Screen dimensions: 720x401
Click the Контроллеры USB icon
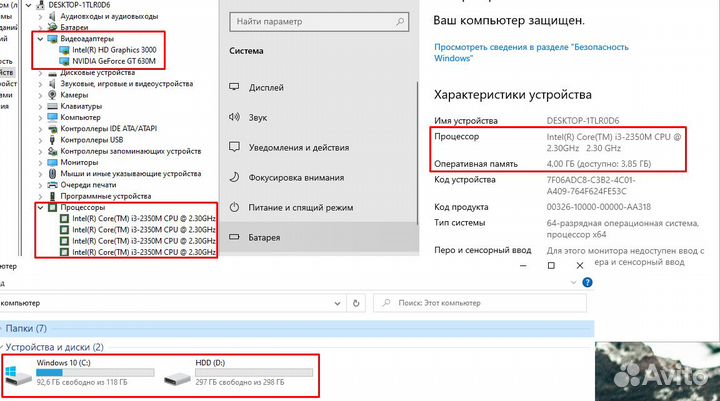tap(52, 140)
